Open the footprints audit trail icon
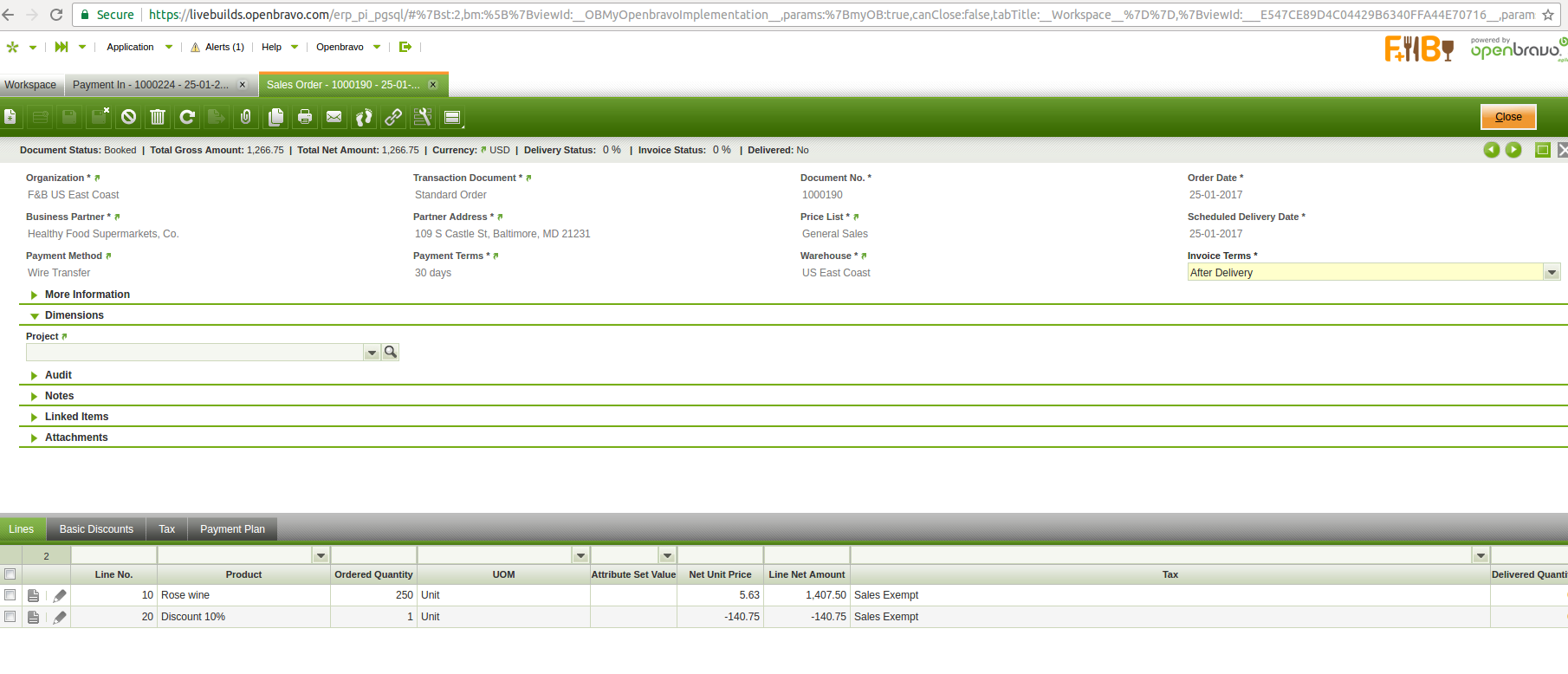The width and height of the screenshot is (1568, 674). click(x=364, y=117)
